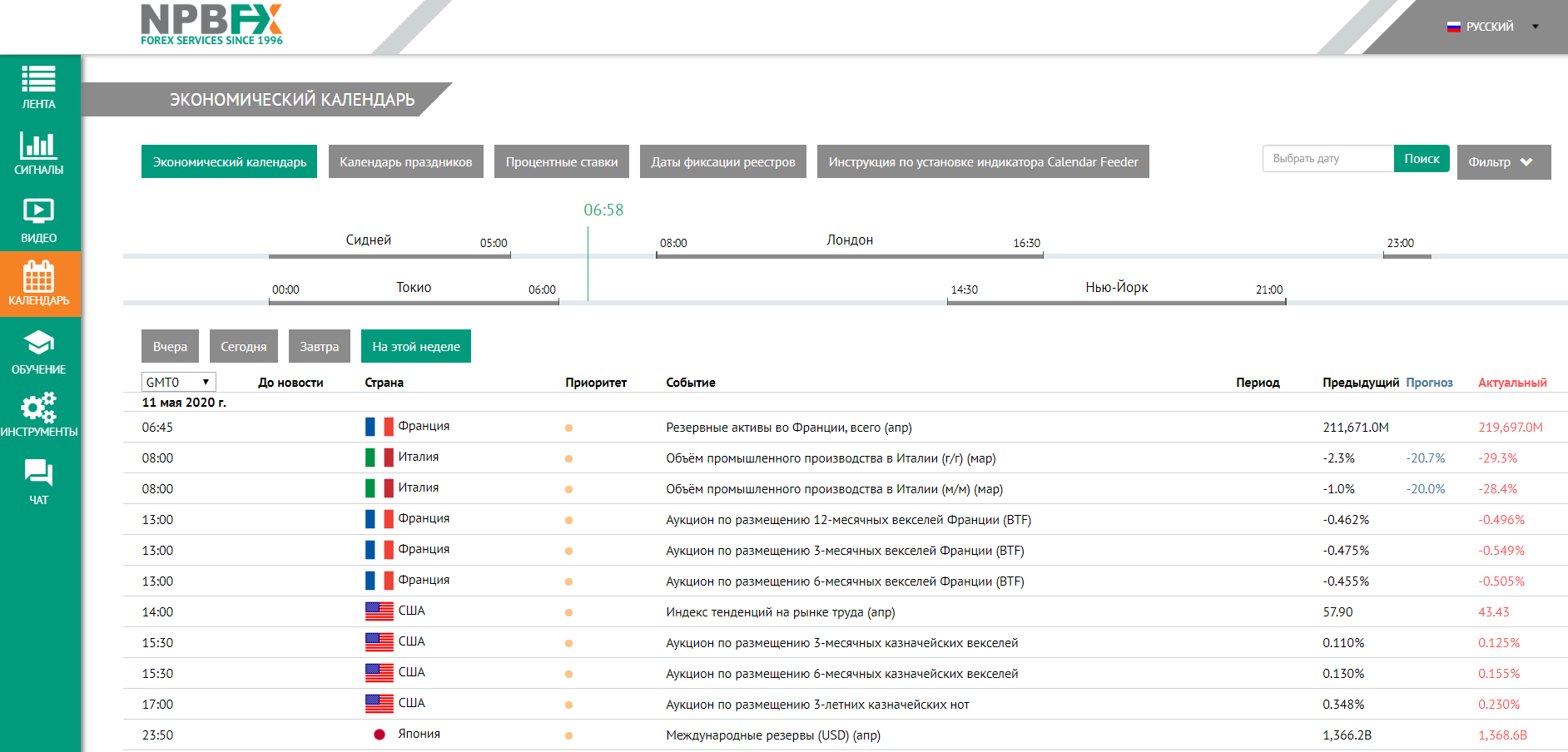This screenshot has height=752, width=1568.
Task: Switch to Календарь праздников tab
Action: click(x=405, y=162)
